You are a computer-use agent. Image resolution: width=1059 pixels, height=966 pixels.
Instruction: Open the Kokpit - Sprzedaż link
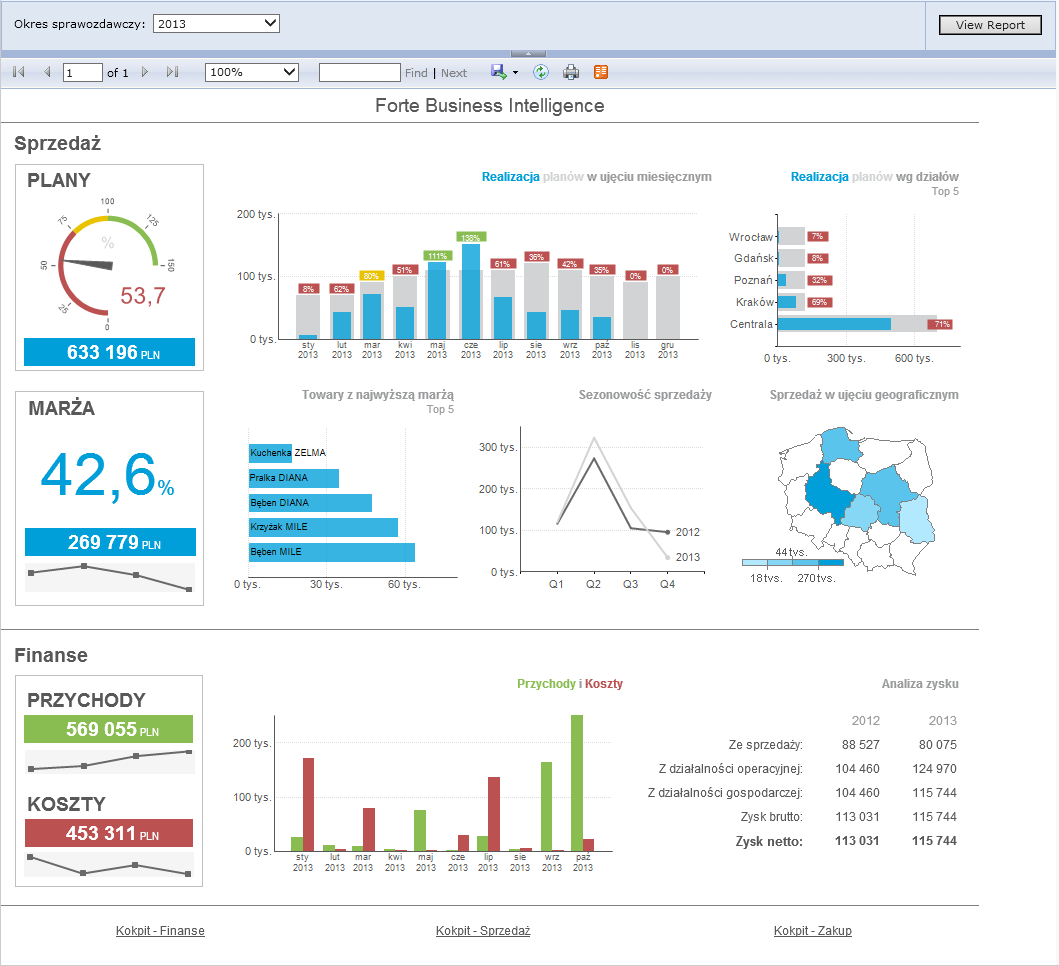click(x=483, y=930)
